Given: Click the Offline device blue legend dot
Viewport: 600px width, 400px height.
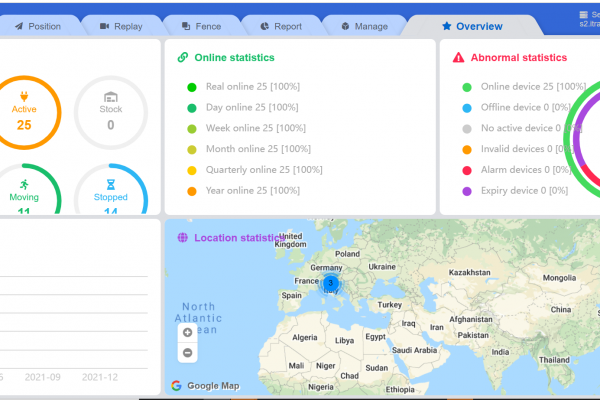Looking at the screenshot, I should click(467, 108).
